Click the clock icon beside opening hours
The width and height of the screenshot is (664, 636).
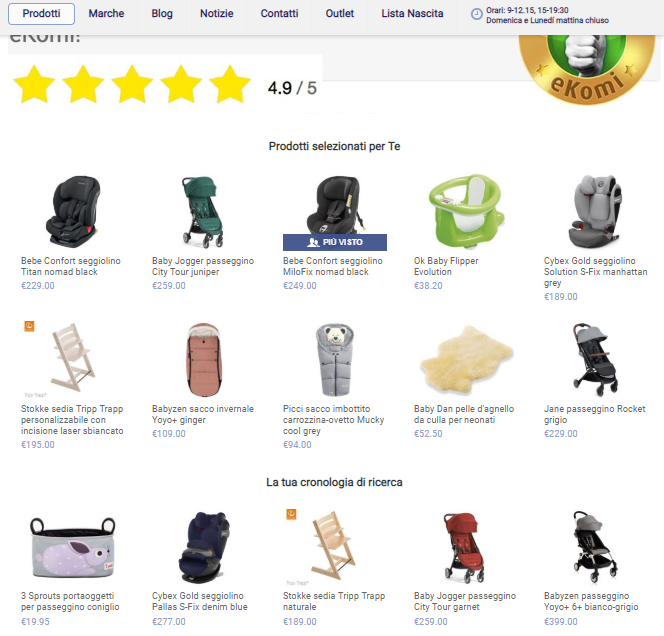point(477,15)
